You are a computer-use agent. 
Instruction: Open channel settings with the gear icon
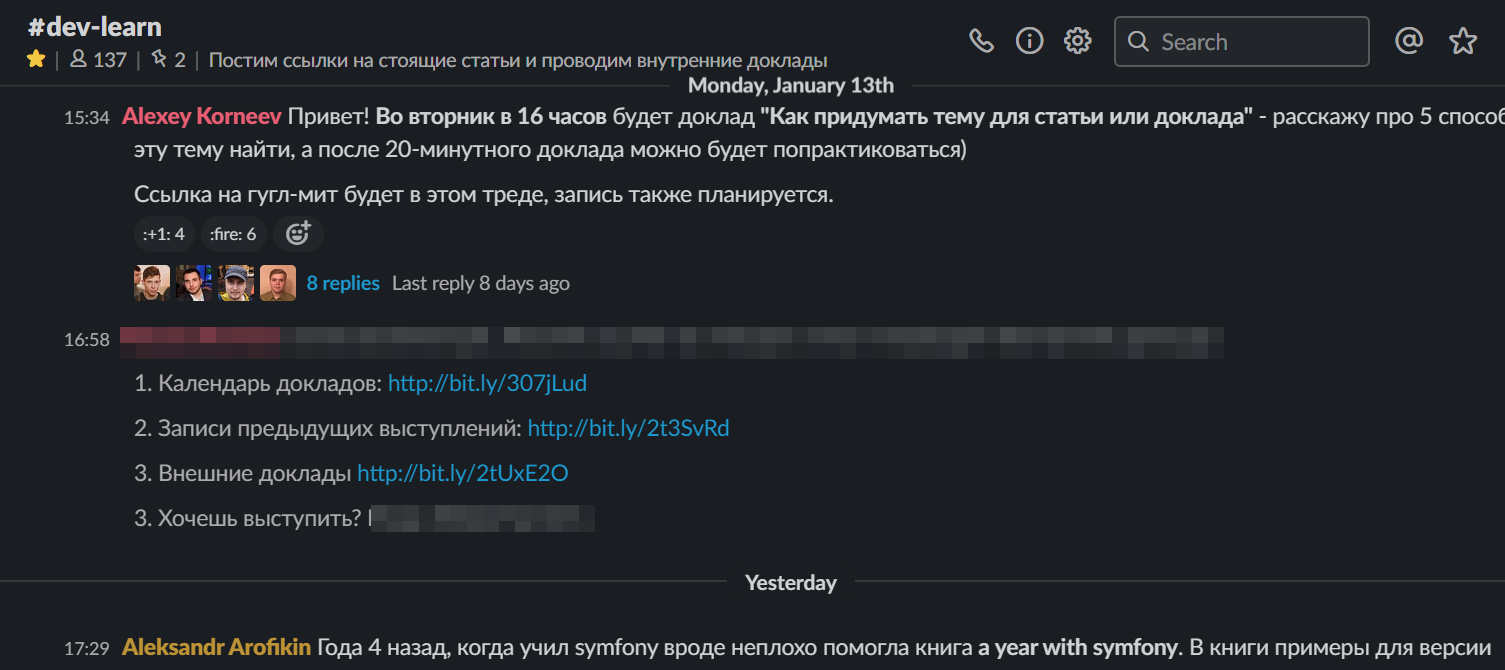click(x=1077, y=41)
